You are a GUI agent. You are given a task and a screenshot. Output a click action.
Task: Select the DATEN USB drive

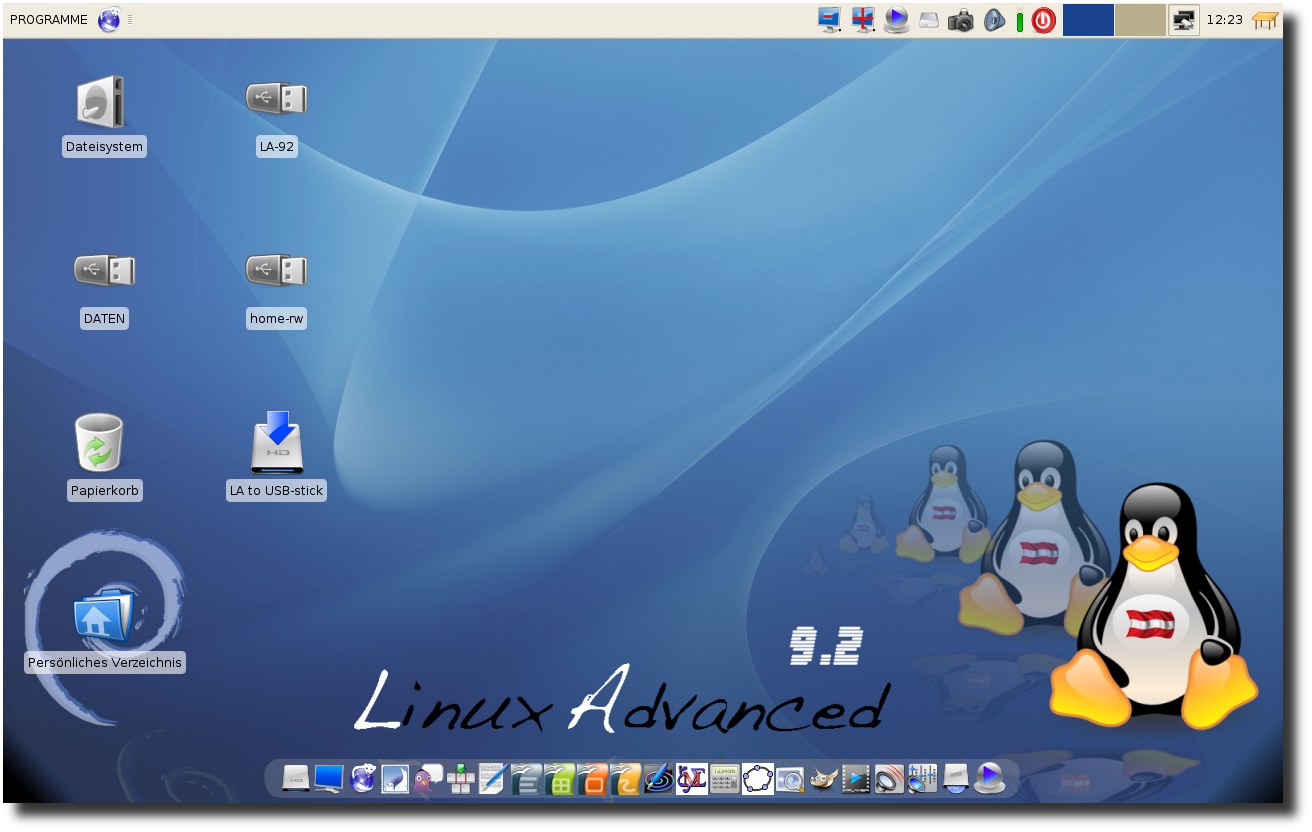pos(104,289)
